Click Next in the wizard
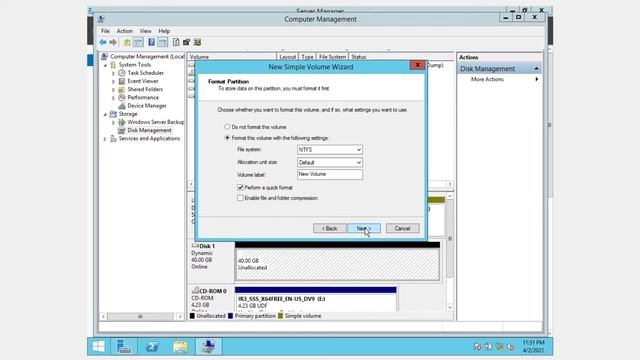 pyautogui.click(x=364, y=228)
